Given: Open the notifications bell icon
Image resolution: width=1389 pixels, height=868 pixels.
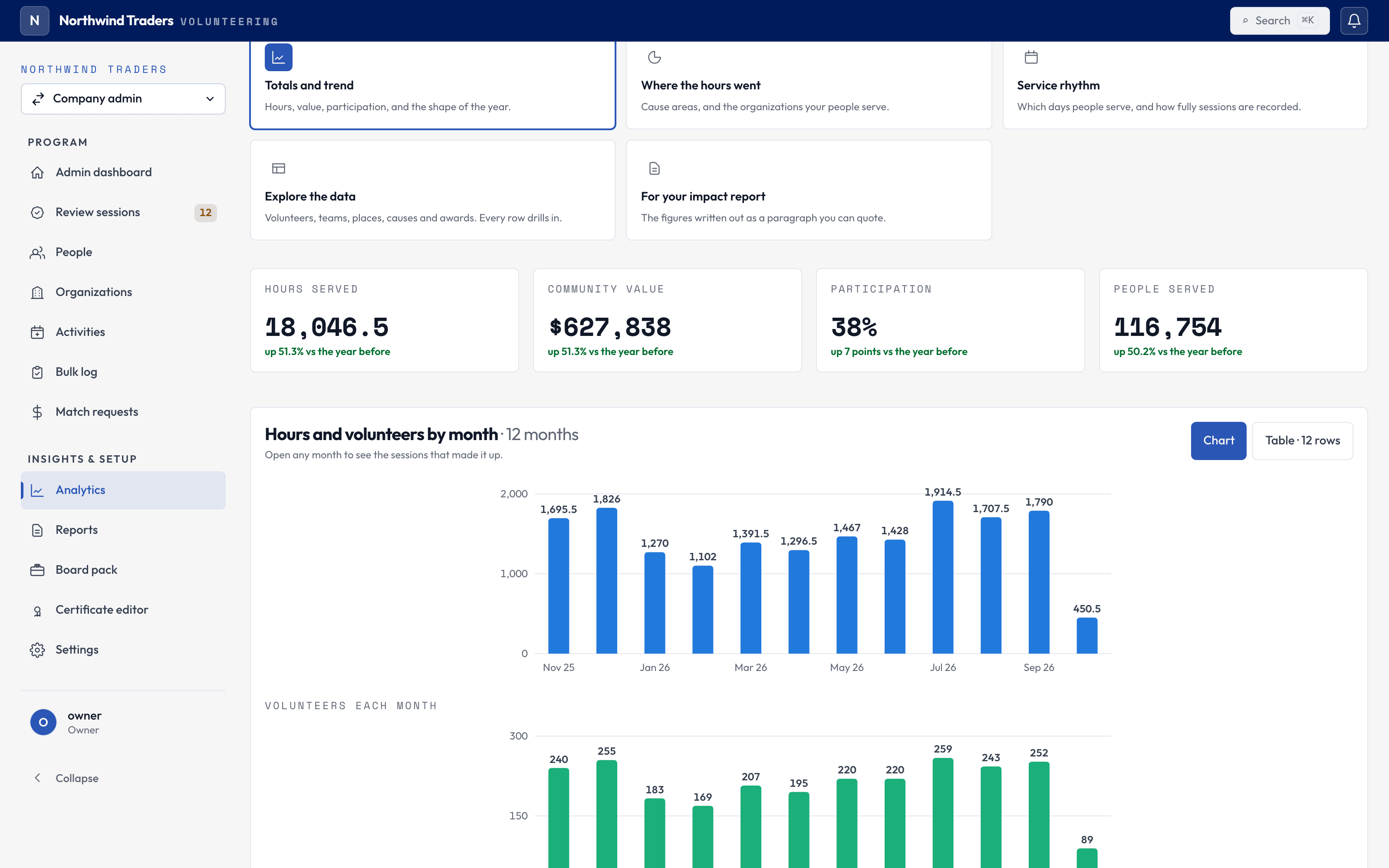Looking at the screenshot, I should click(x=1354, y=21).
